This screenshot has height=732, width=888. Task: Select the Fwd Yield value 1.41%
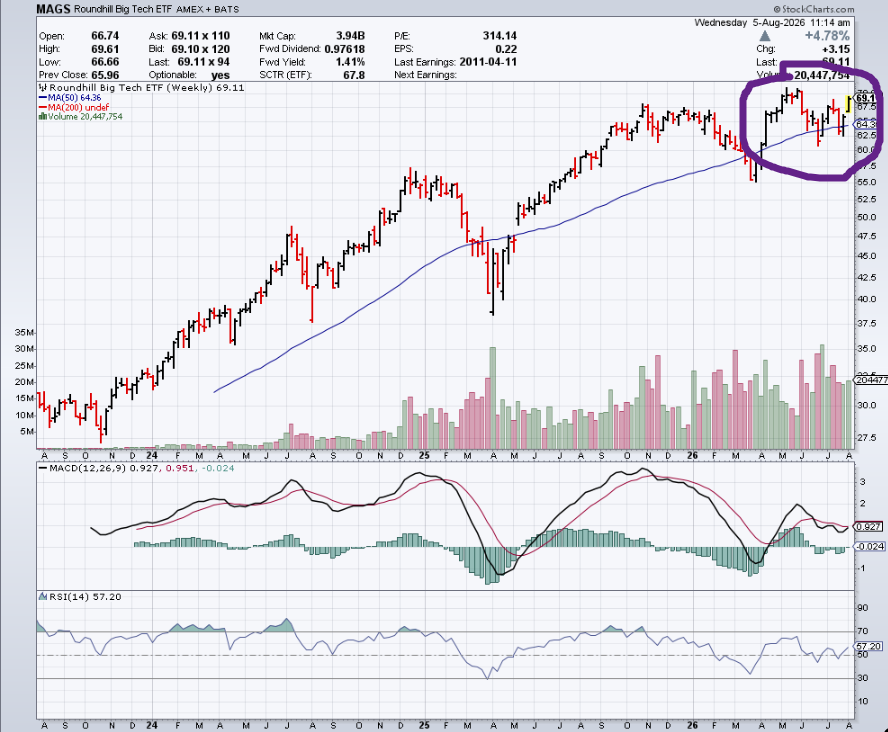(x=349, y=62)
